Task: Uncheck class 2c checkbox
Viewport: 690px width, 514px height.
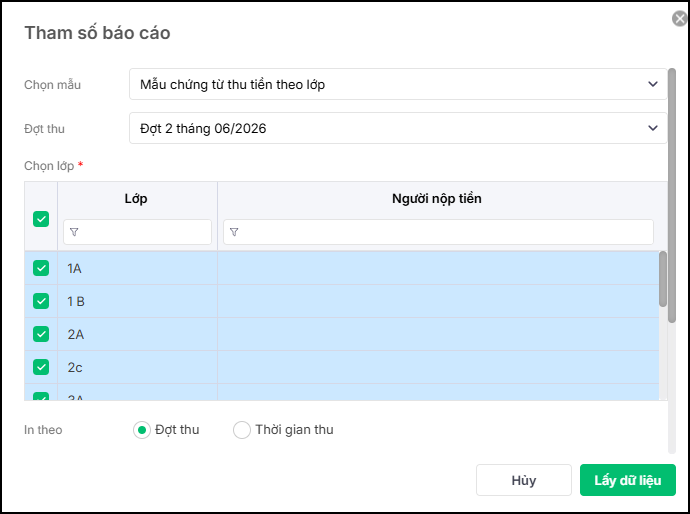Action: click(41, 367)
